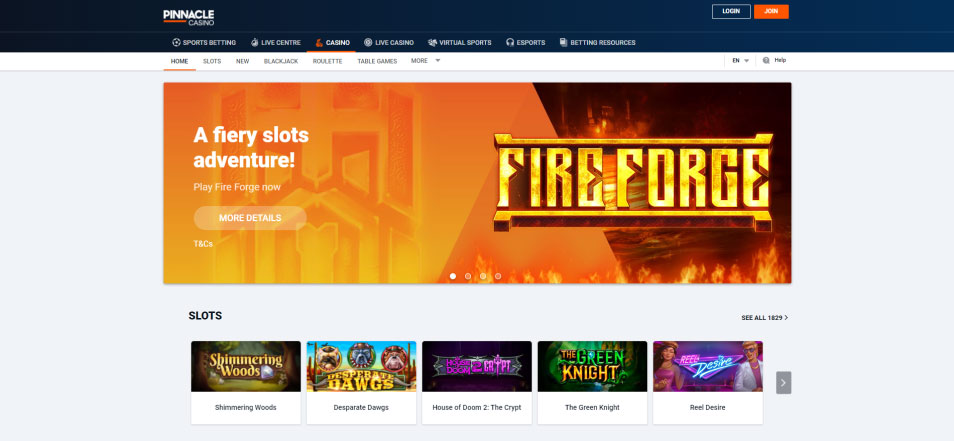The image size is (954, 441).
Task: Click 'House of Doom 2: The Crypt' text
Action: (477, 408)
